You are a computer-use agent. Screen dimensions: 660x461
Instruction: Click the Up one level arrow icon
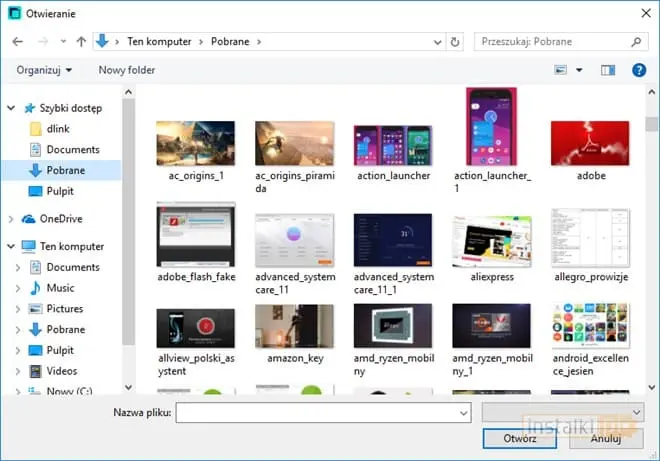(x=81, y=42)
